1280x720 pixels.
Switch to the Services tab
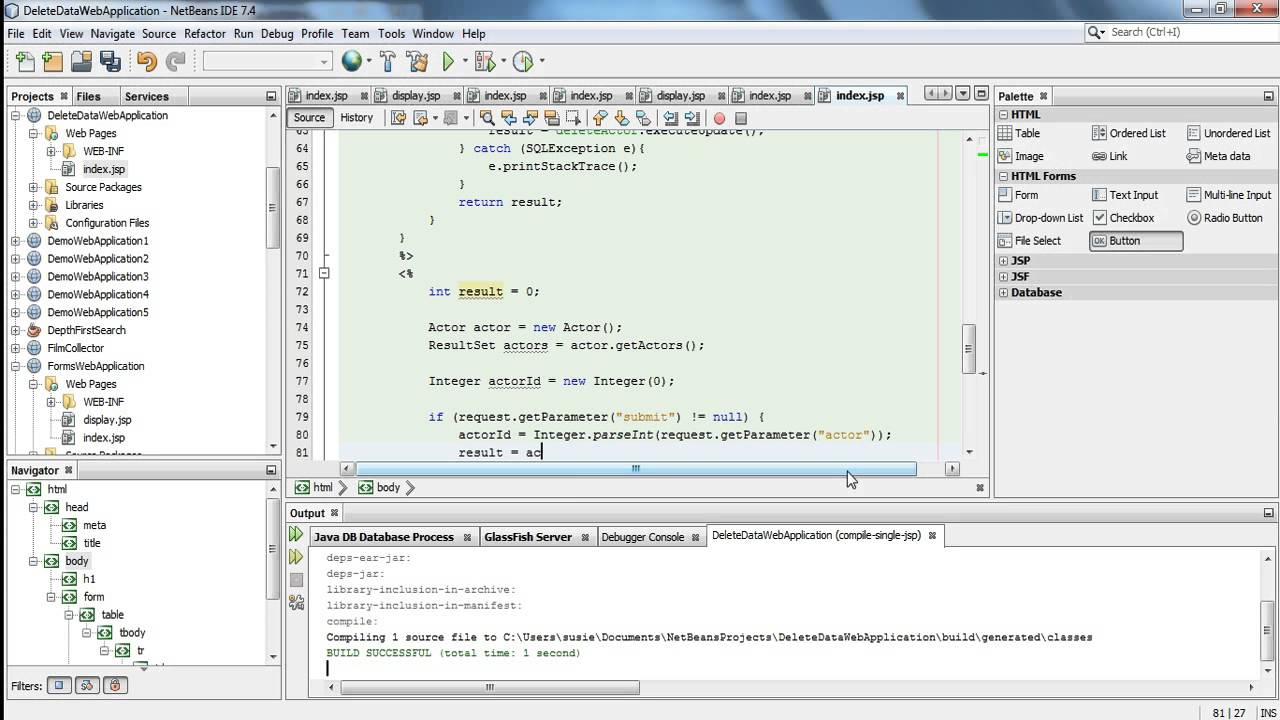pyautogui.click(x=147, y=96)
